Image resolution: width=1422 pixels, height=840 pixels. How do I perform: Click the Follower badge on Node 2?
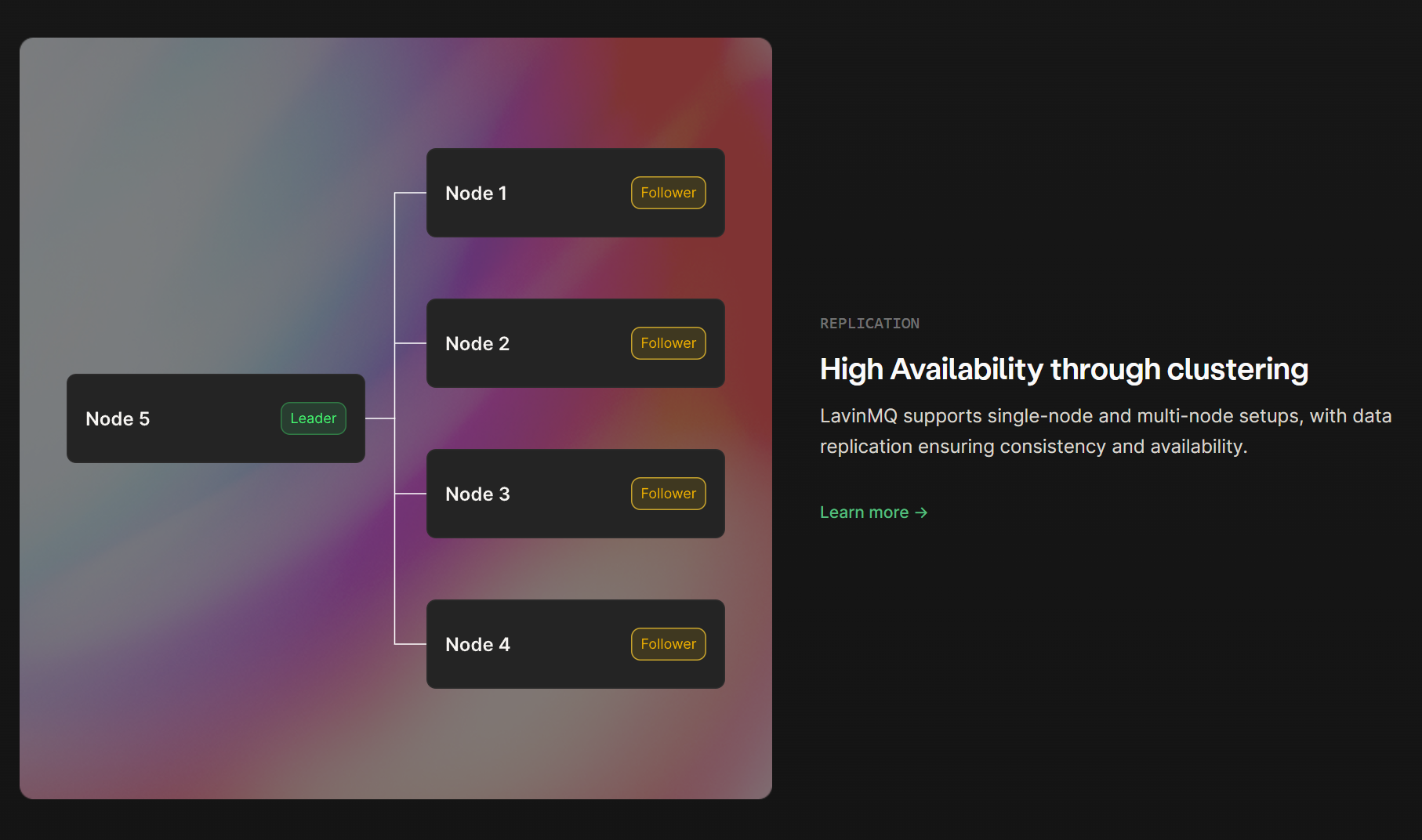point(668,343)
